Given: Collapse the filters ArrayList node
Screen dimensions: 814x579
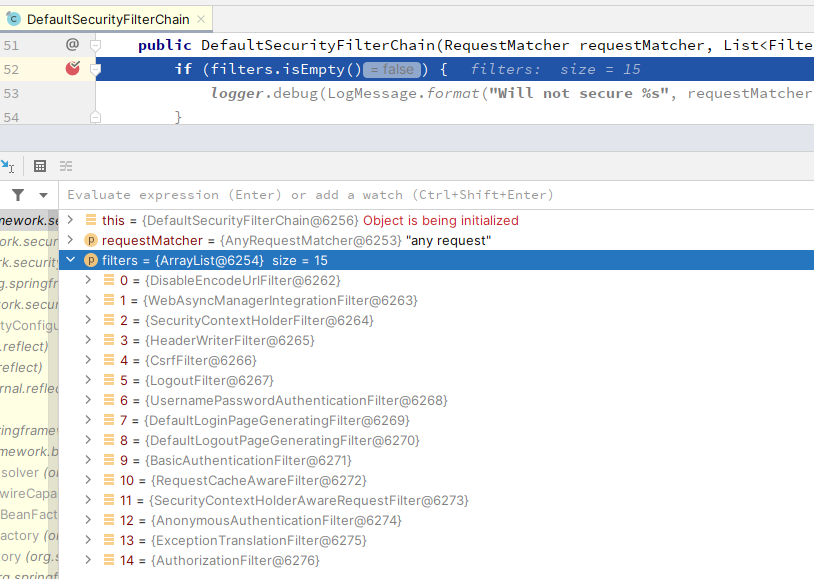Looking at the screenshot, I should coord(71,260).
